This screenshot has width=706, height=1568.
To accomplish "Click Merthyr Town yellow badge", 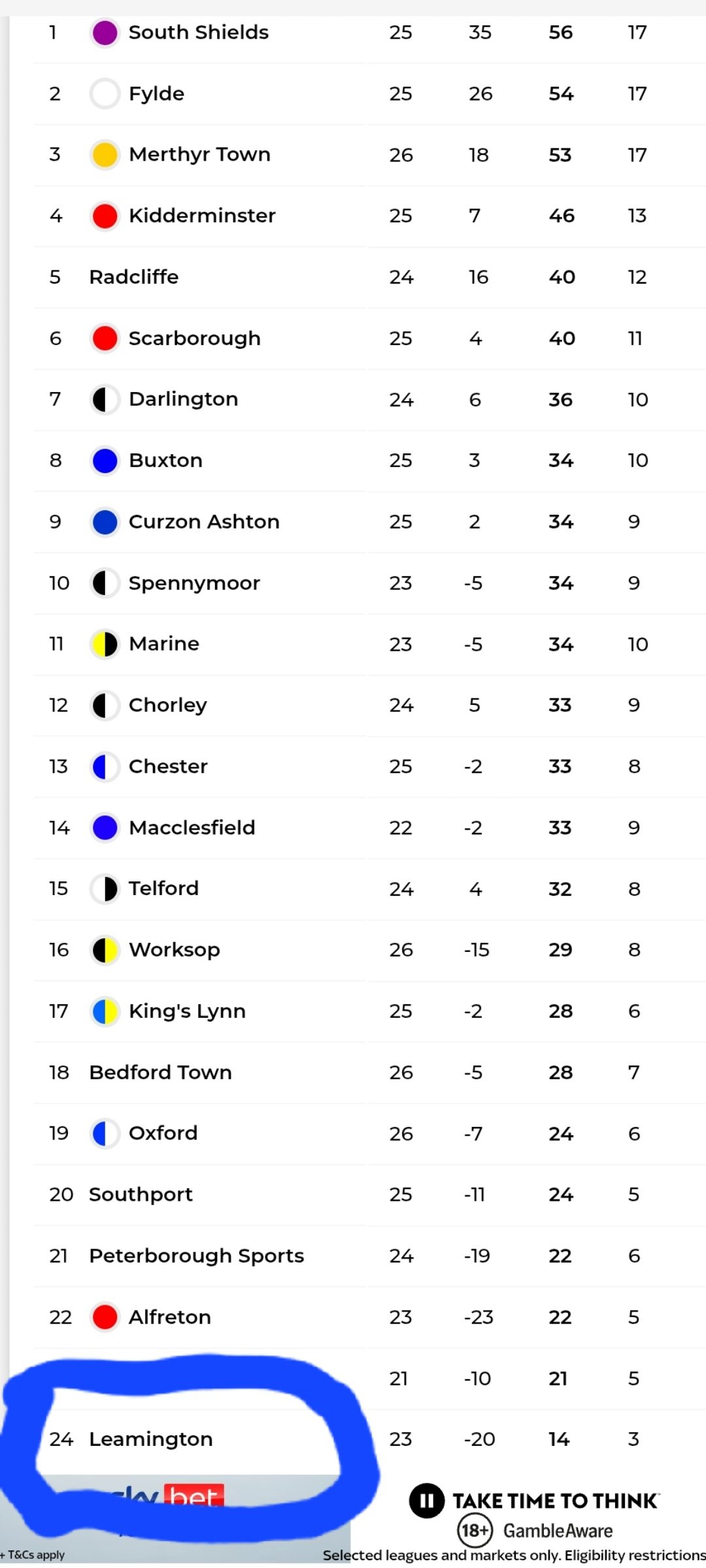I will click(105, 155).
